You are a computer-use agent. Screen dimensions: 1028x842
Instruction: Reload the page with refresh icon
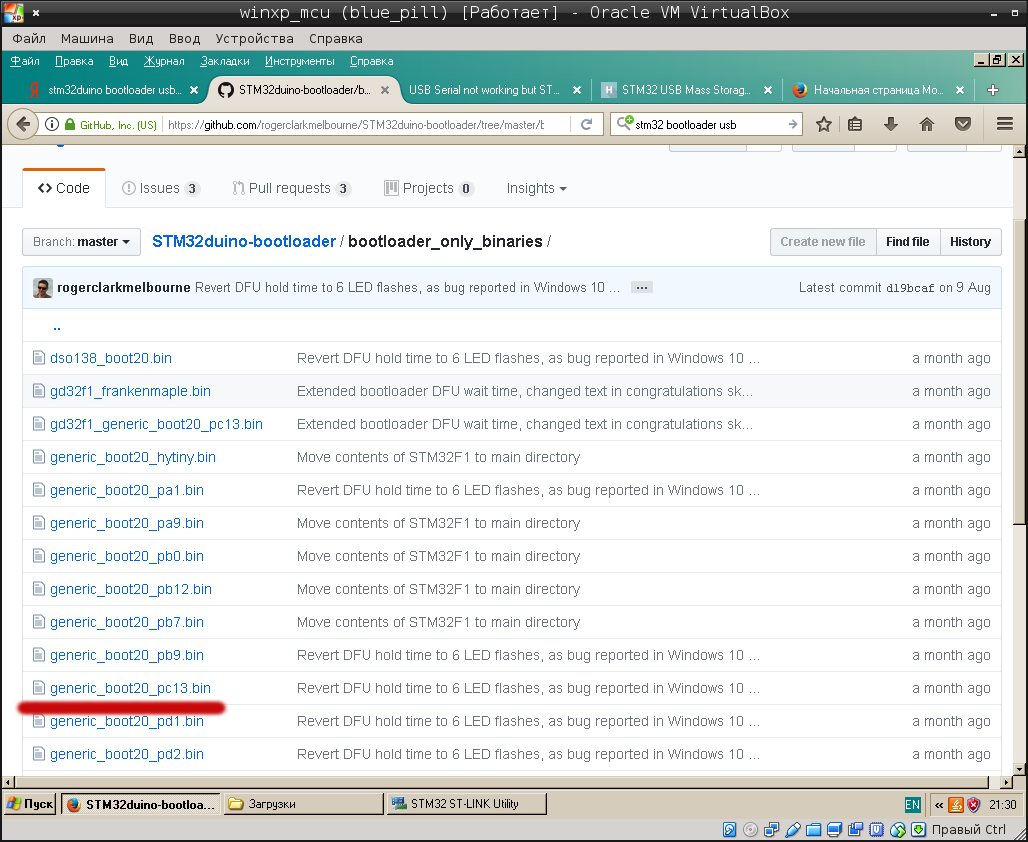click(587, 124)
